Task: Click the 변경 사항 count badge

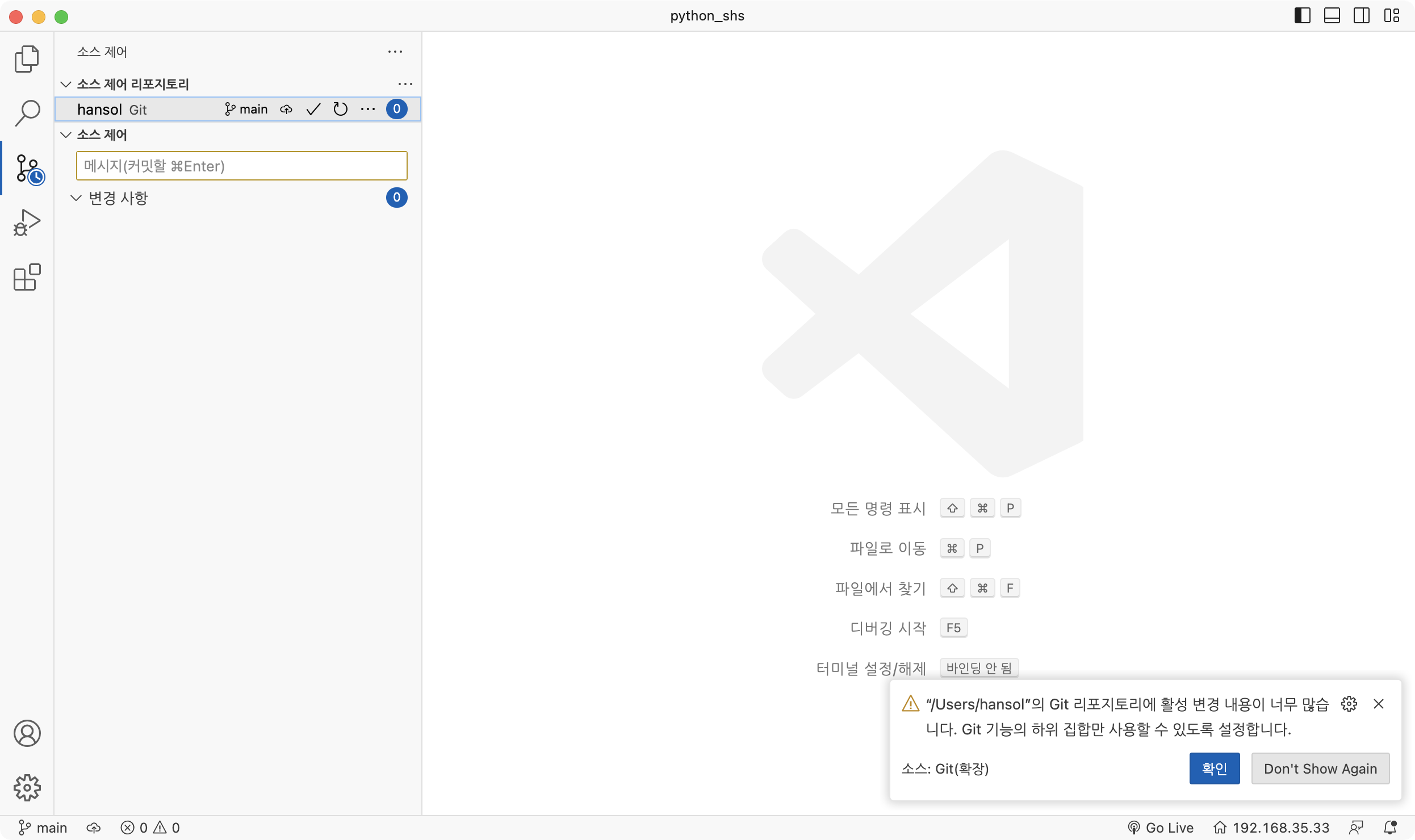Action: coord(397,198)
